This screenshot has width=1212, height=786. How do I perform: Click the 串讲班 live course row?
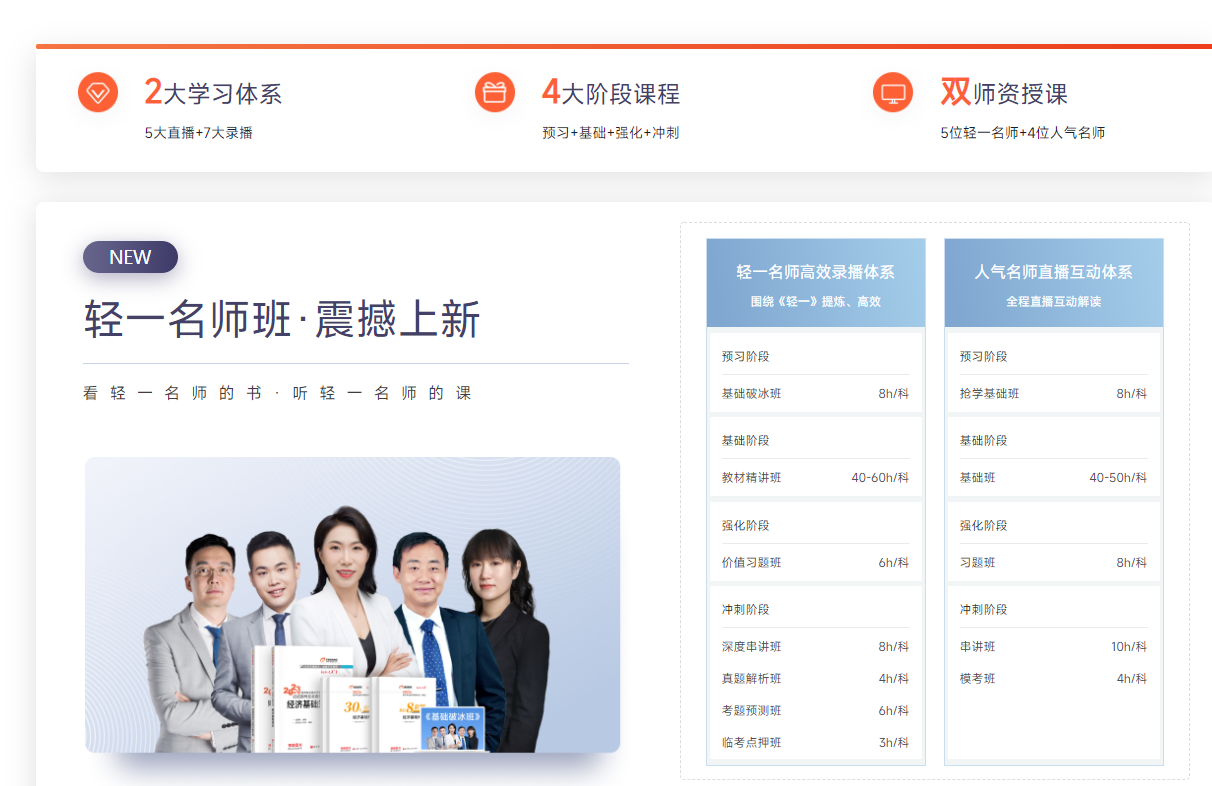tap(1053, 647)
